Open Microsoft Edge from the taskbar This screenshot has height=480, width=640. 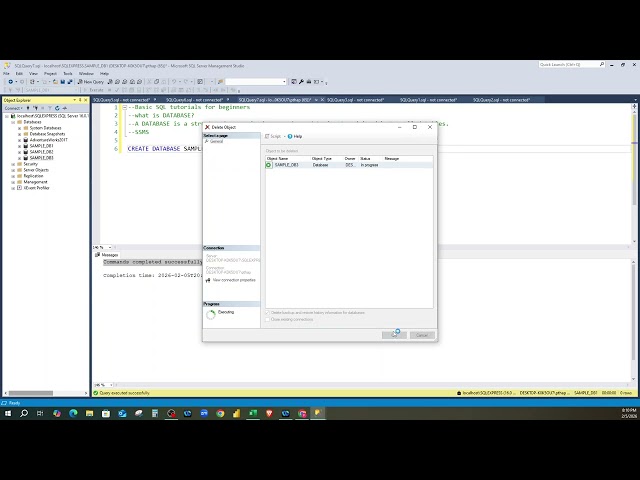pyautogui.click(x=73, y=413)
